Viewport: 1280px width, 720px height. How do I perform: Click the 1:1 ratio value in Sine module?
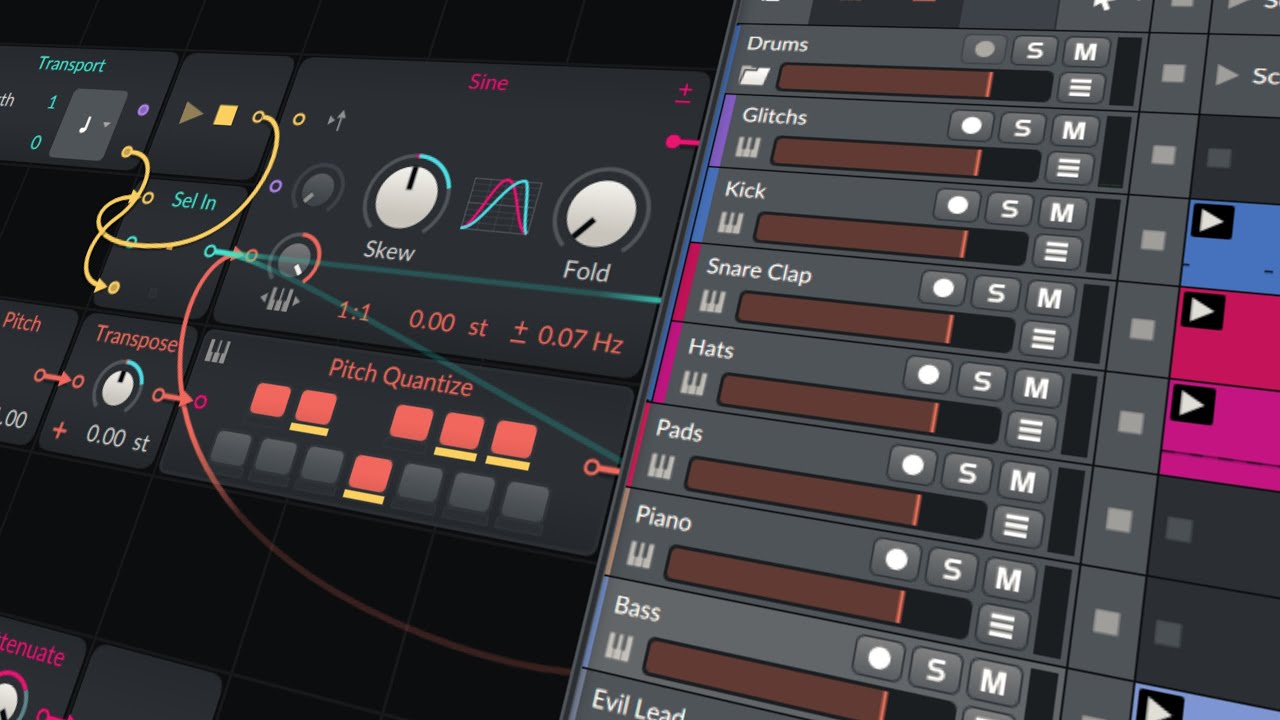coord(353,313)
